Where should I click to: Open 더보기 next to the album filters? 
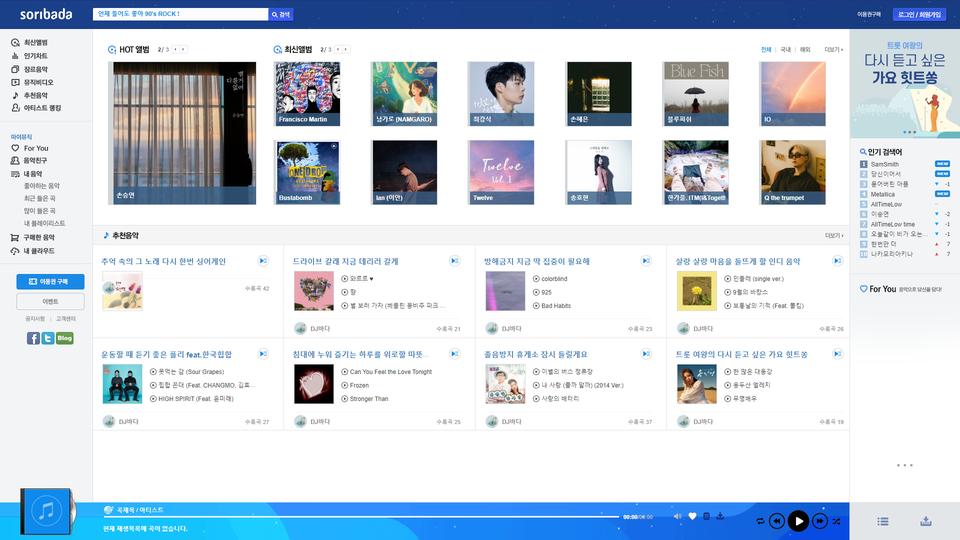point(833,50)
